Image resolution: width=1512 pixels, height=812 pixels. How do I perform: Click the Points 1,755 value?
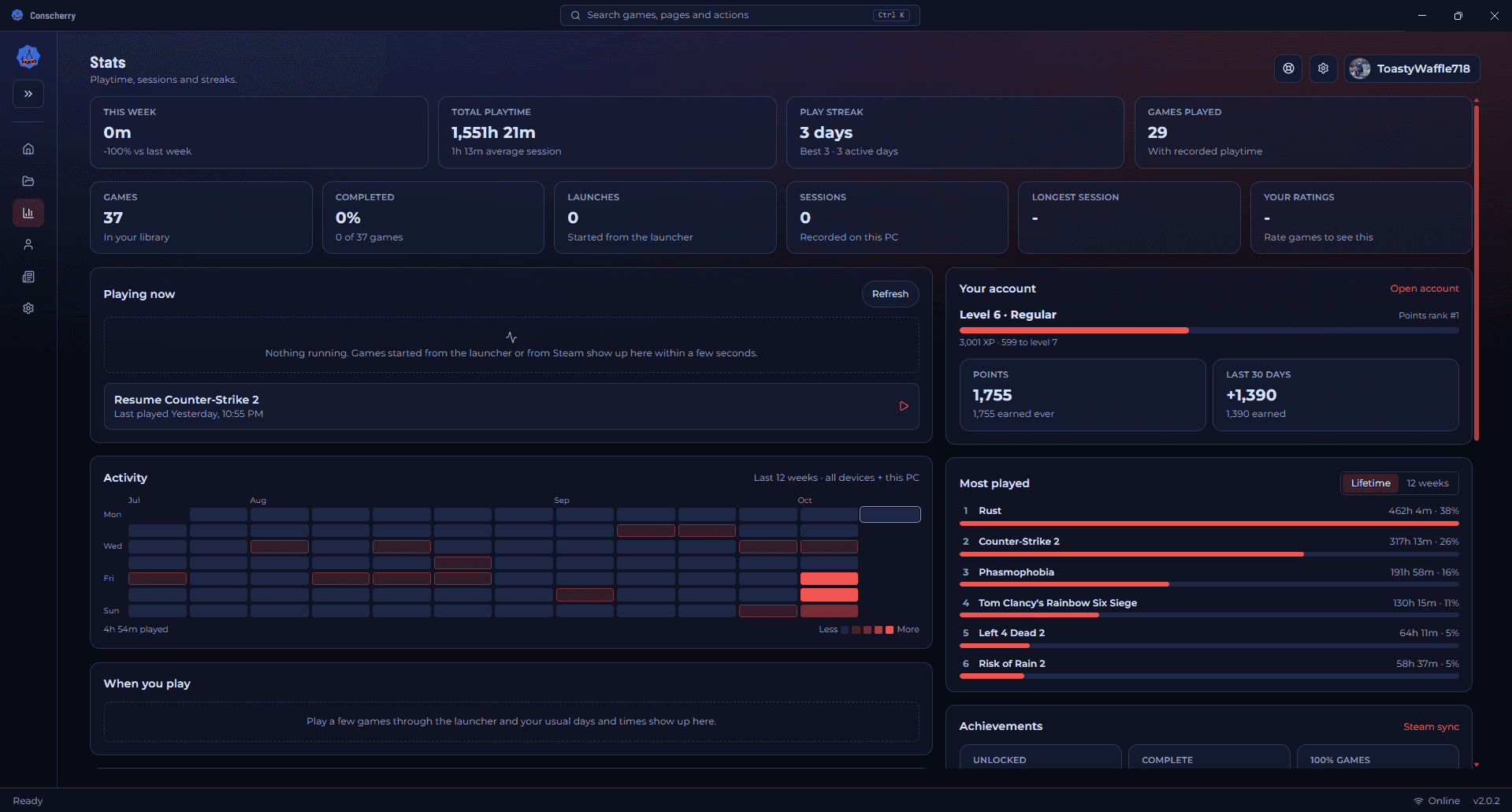click(x=992, y=395)
